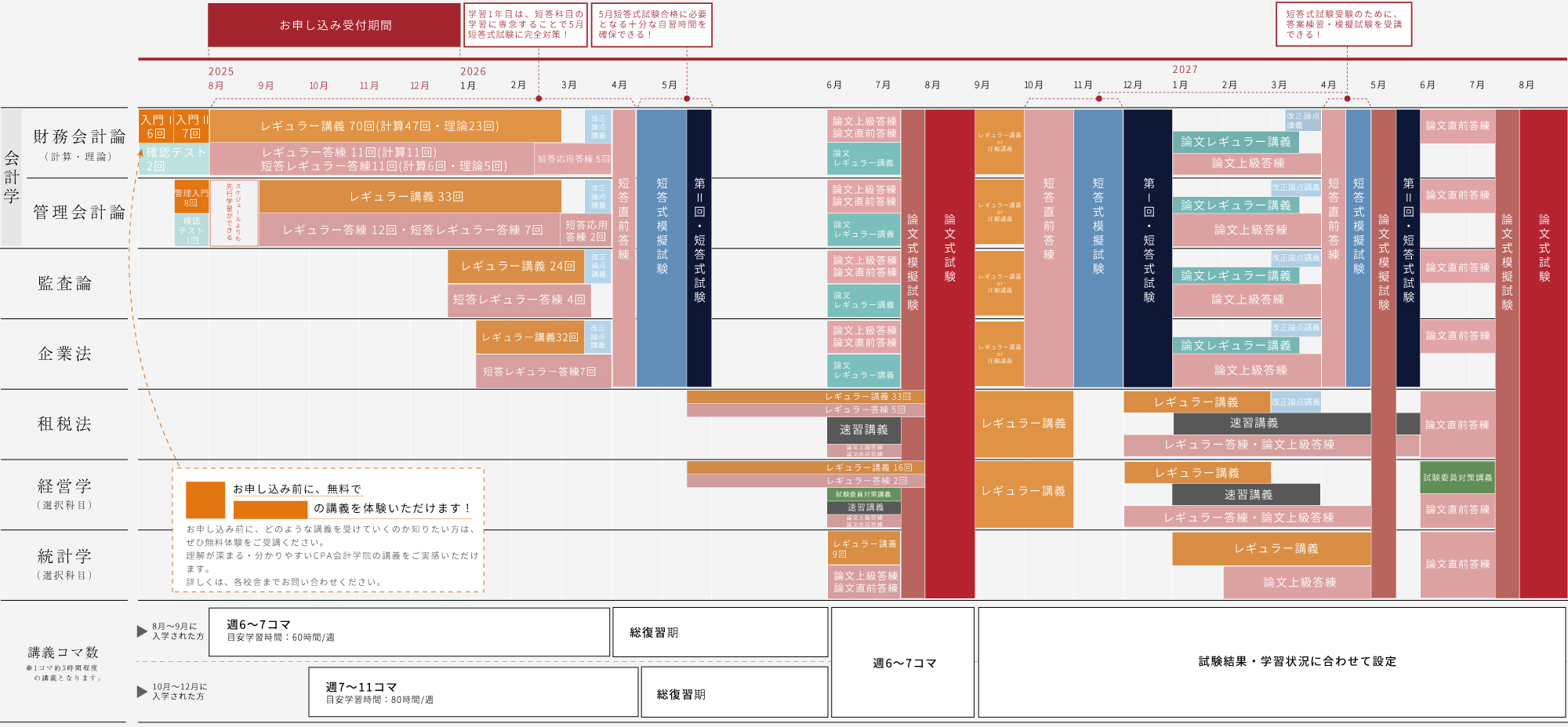This screenshot has width=1568, height=727.
Task: Click the arrow beside 8月〜9月に入学された方
Action: point(142,631)
